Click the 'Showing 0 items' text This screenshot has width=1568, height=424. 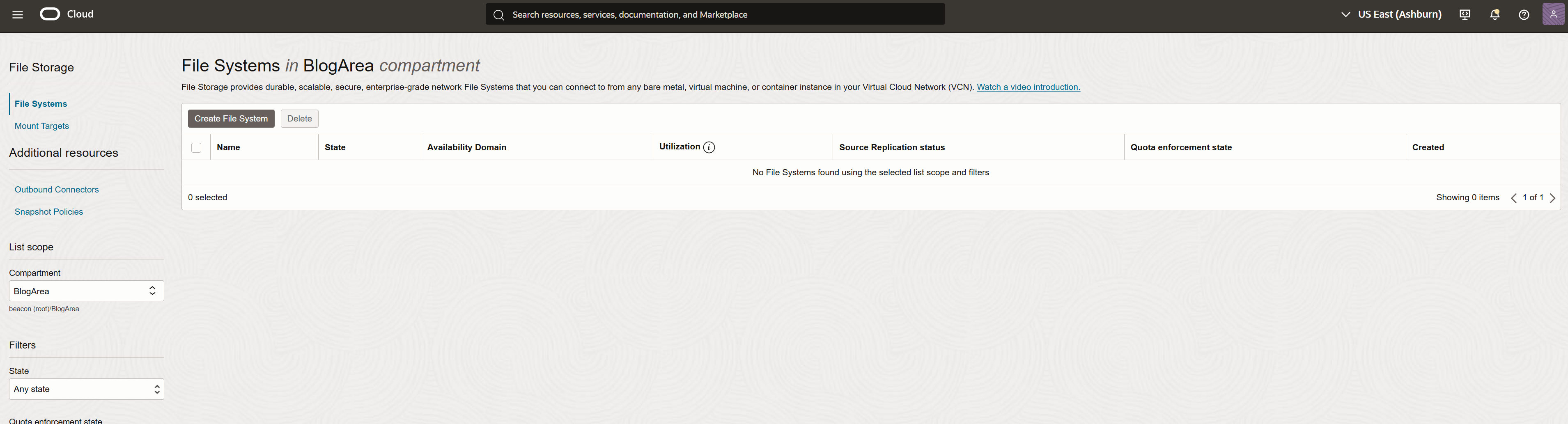click(x=1467, y=198)
